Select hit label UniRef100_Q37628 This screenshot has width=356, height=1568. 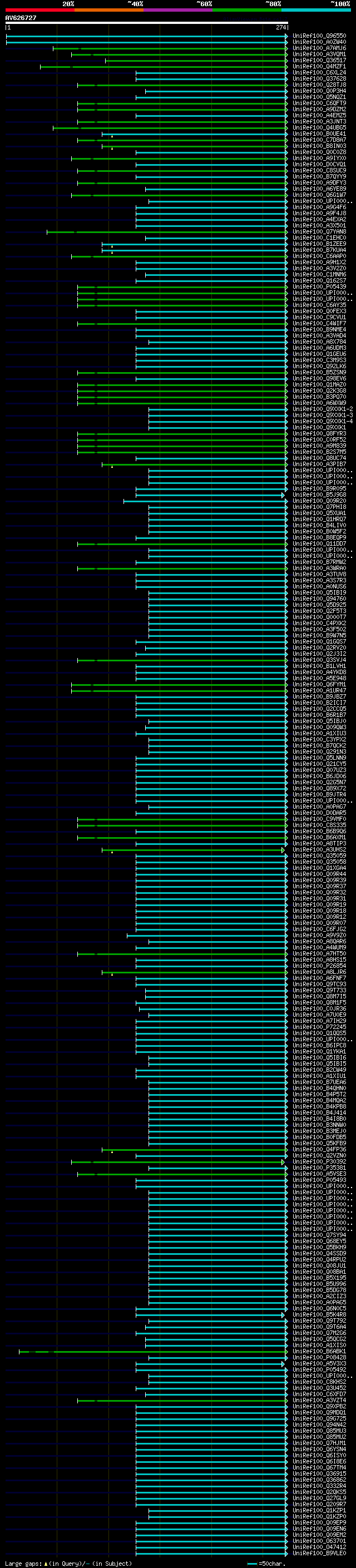[x=319, y=78]
